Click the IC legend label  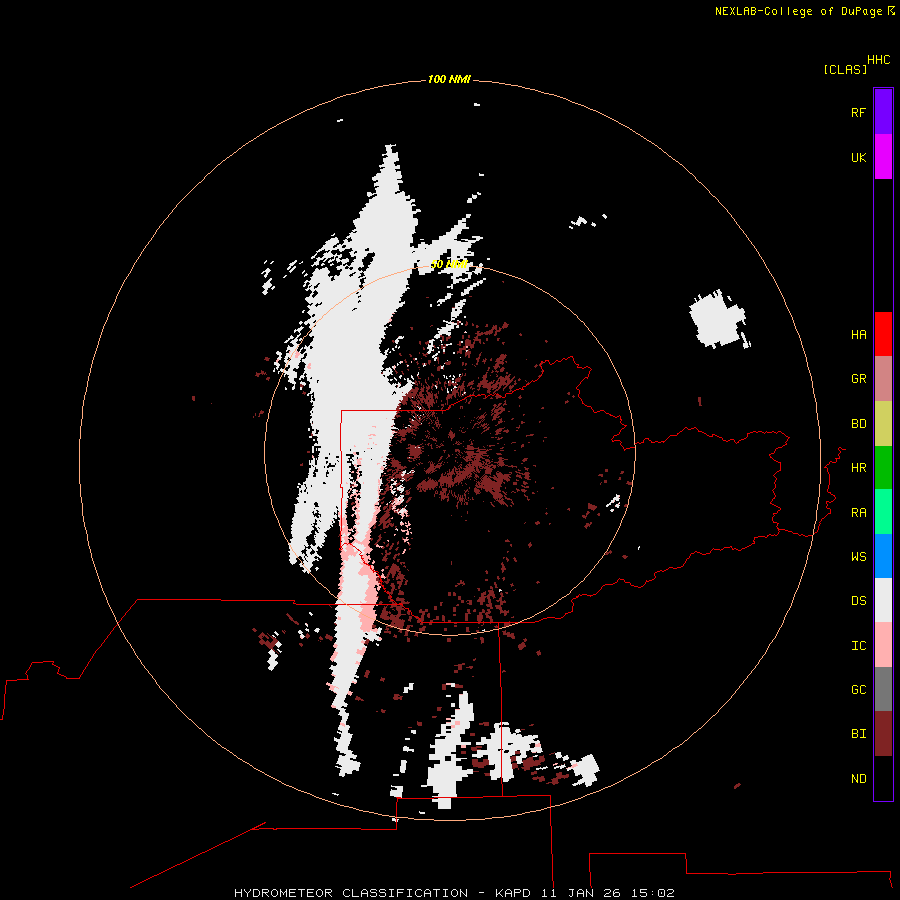point(858,646)
